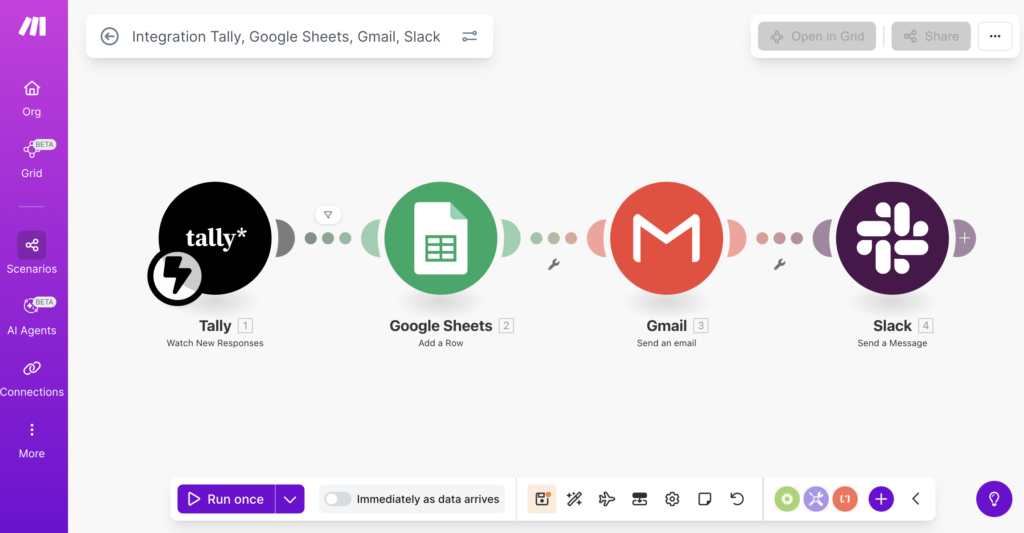Open Scenarios in the sidebar
This screenshot has width=1024, height=533.
pyautogui.click(x=32, y=253)
